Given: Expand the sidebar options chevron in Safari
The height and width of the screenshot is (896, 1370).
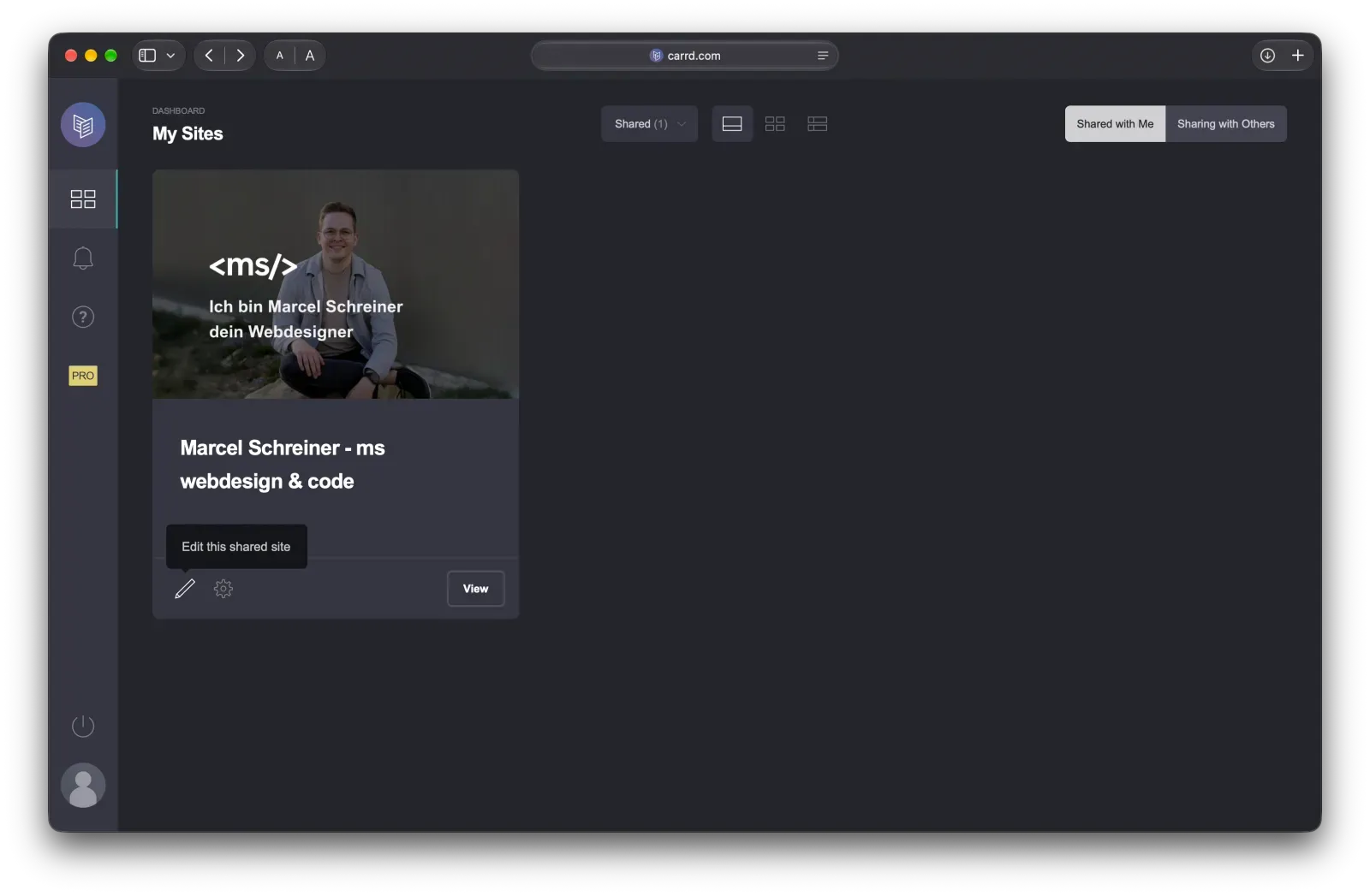Looking at the screenshot, I should click(x=170, y=56).
